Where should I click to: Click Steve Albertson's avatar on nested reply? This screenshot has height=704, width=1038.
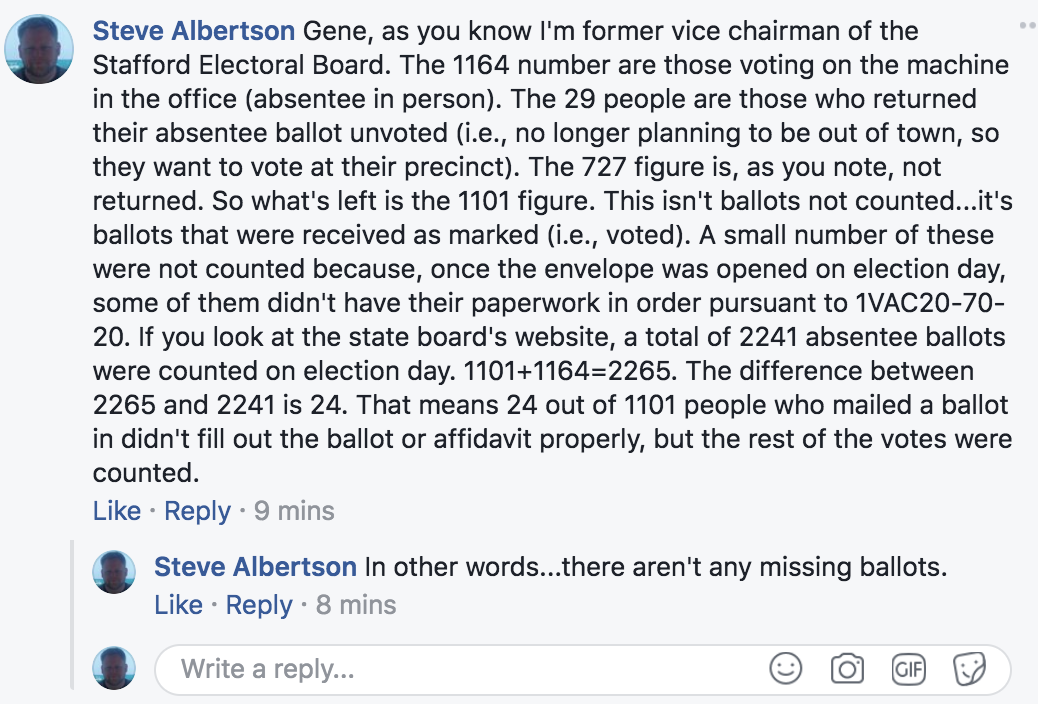click(x=114, y=572)
